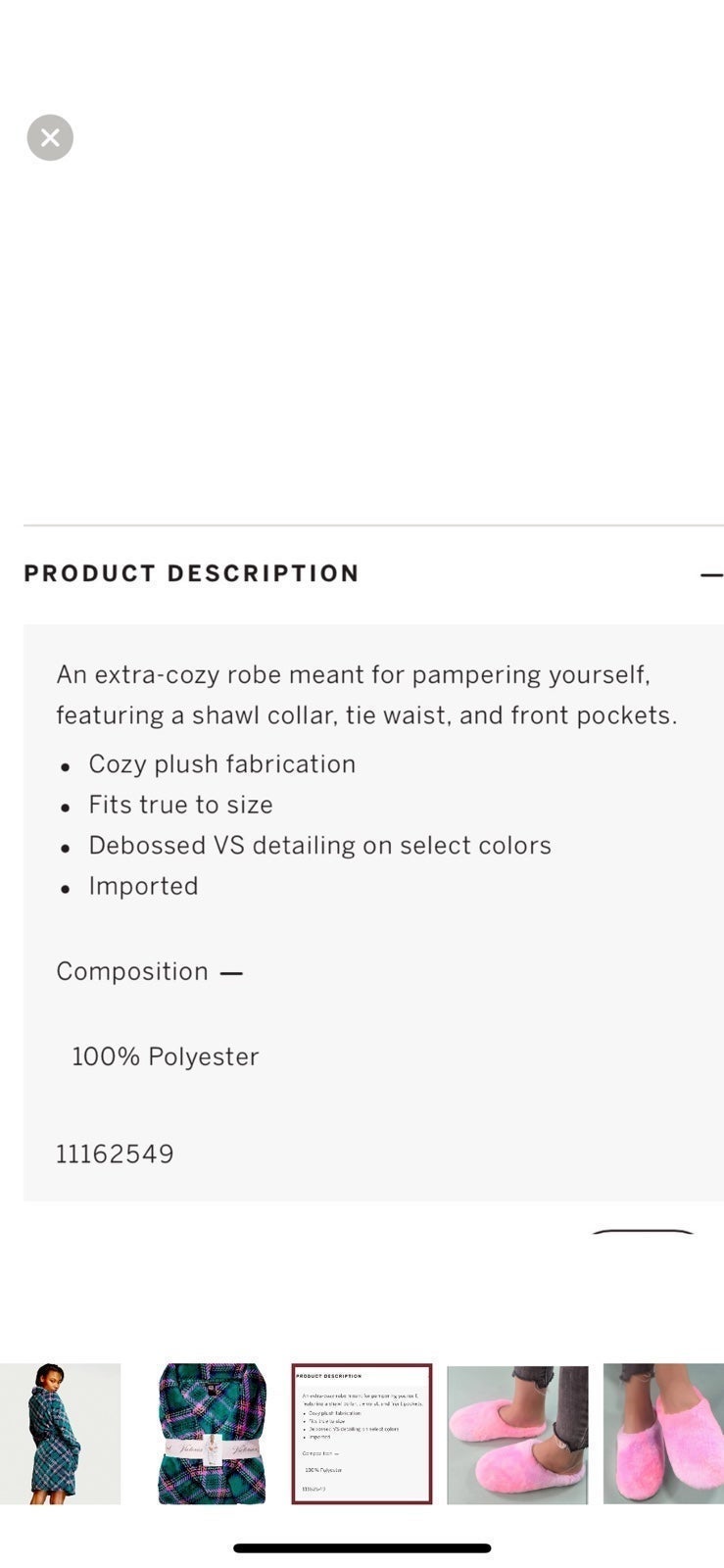
Task: Tap the partially hidden dark button below description
Action: coord(643,1231)
